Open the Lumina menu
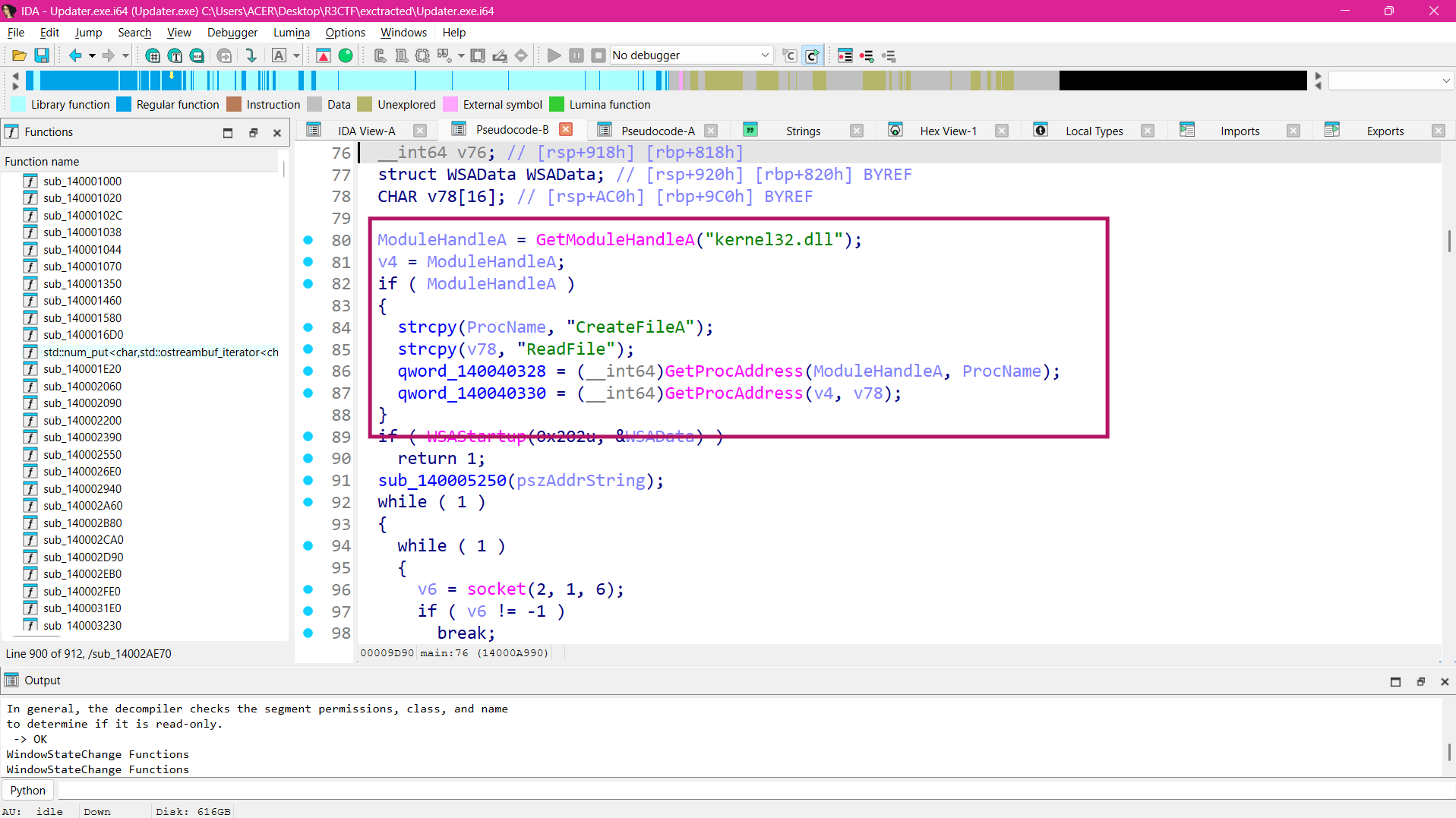 (x=292, y=33)
